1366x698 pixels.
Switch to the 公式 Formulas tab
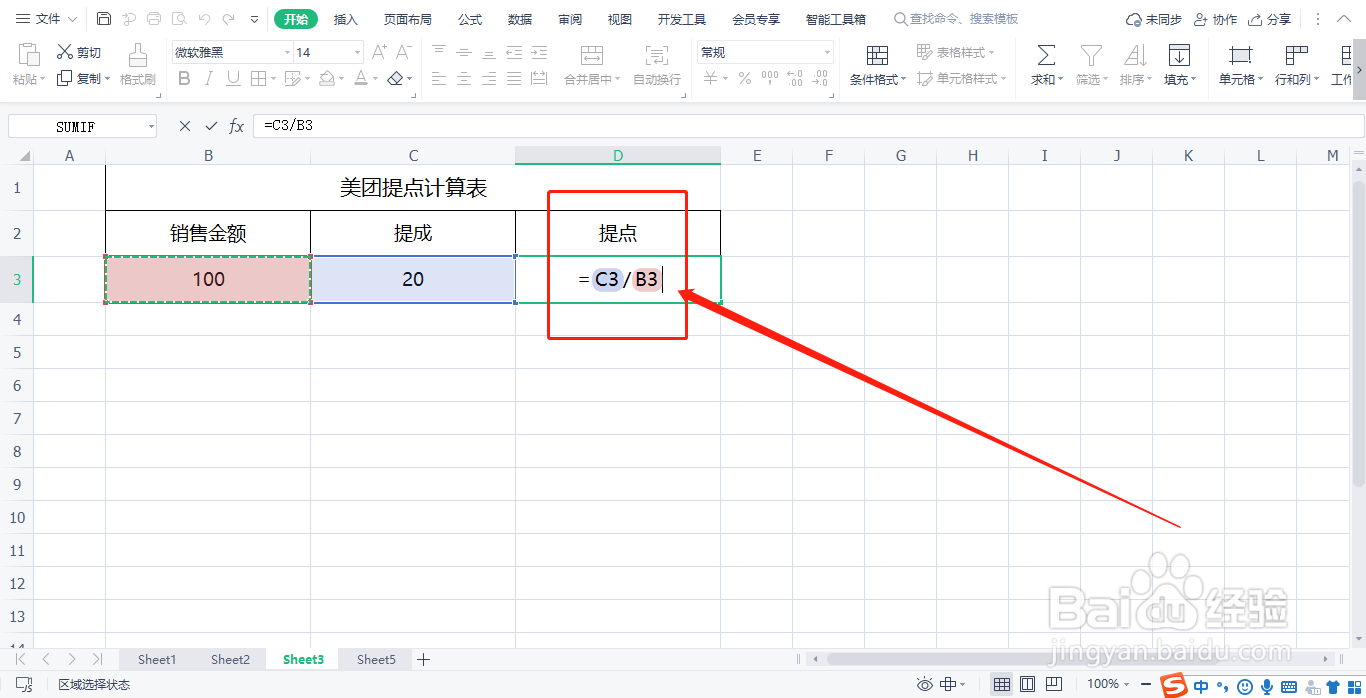coord(470,19)
